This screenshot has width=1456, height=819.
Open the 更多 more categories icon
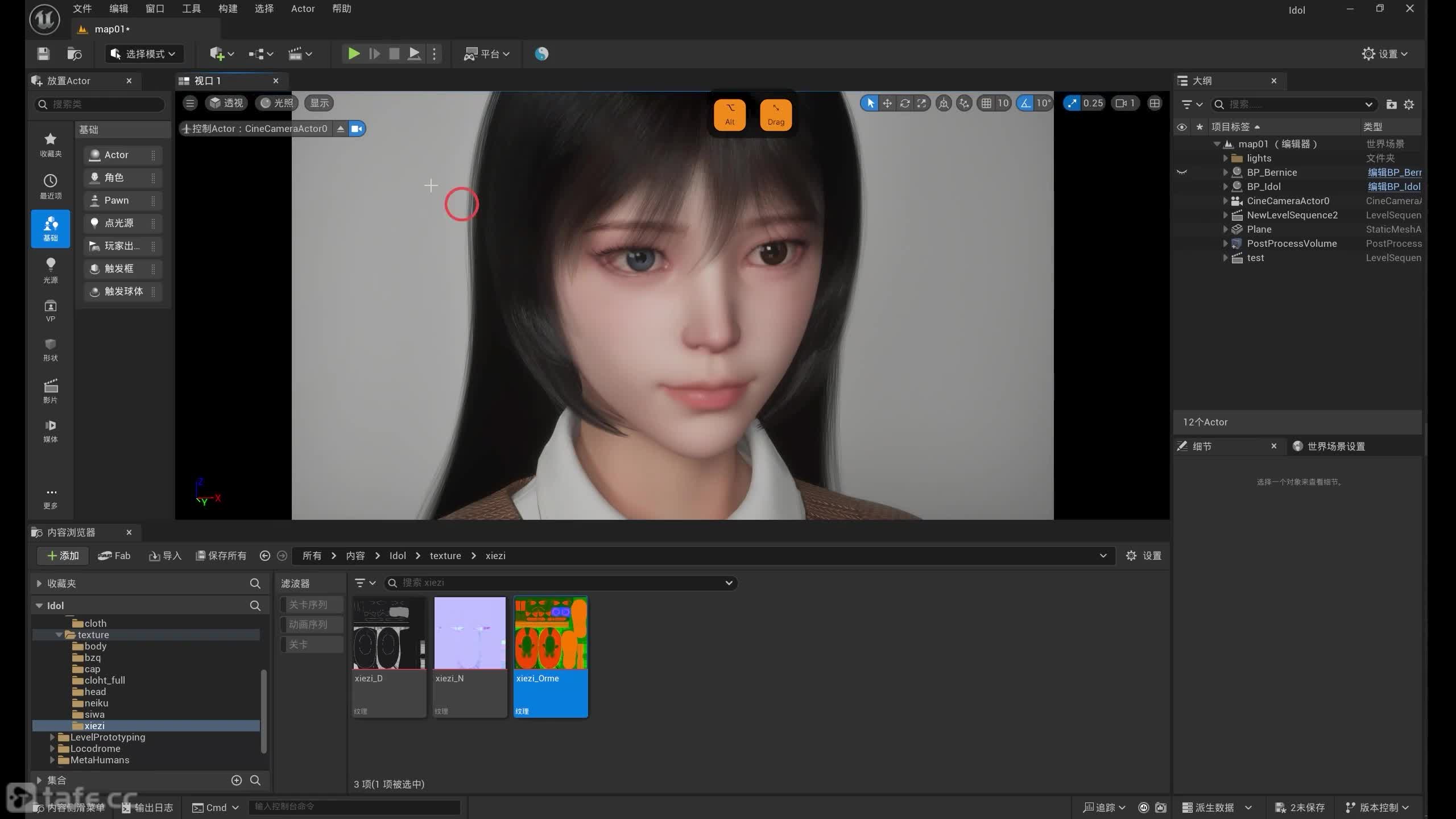(51, 498)
